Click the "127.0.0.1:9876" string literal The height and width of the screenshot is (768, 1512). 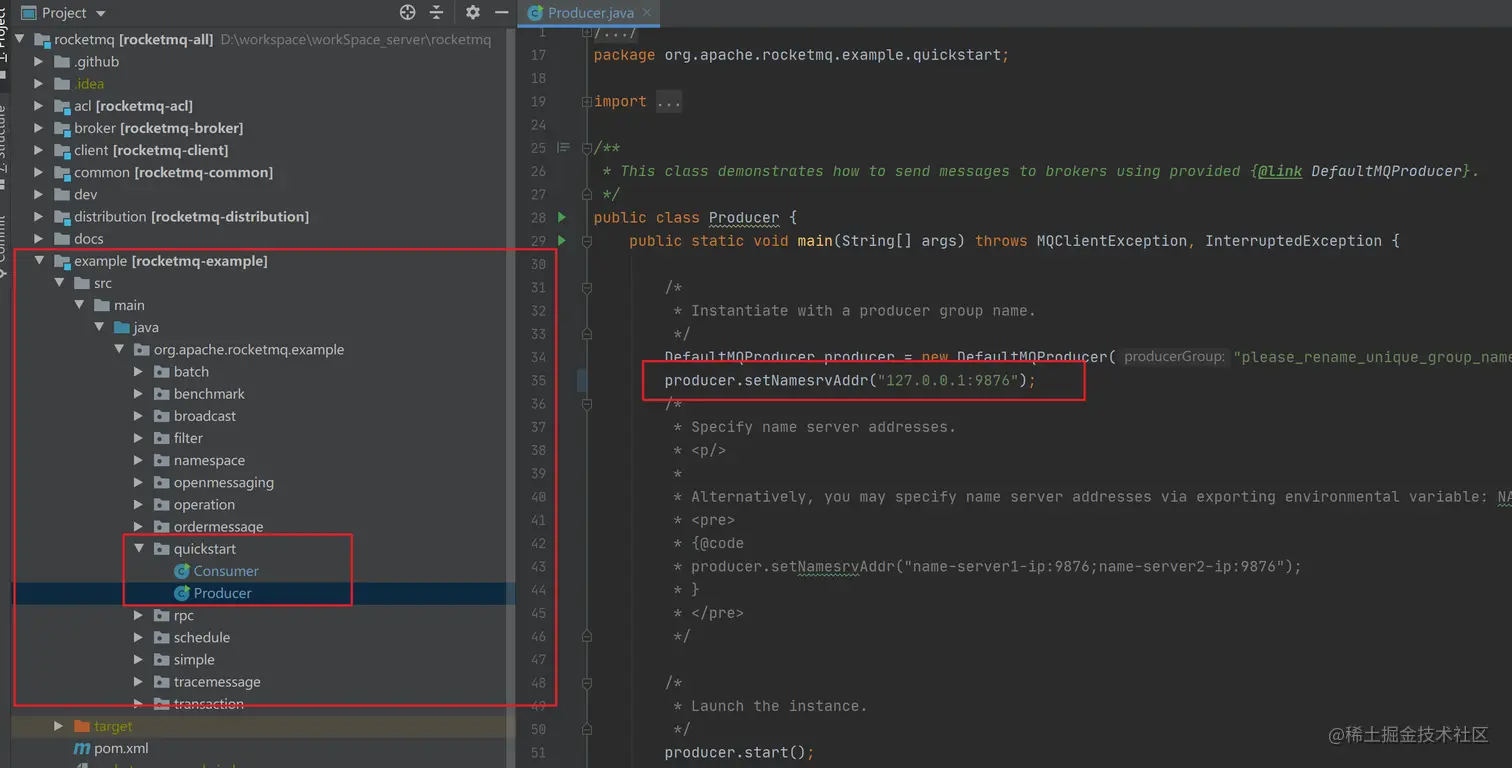[x=948, y=380]
